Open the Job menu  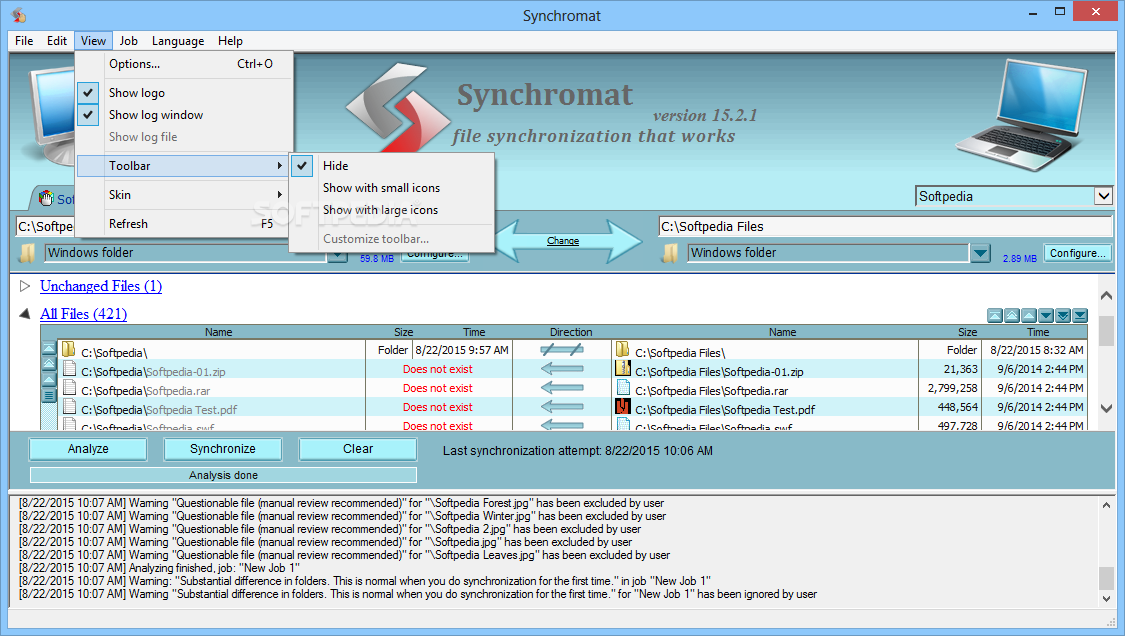[128, 41]
